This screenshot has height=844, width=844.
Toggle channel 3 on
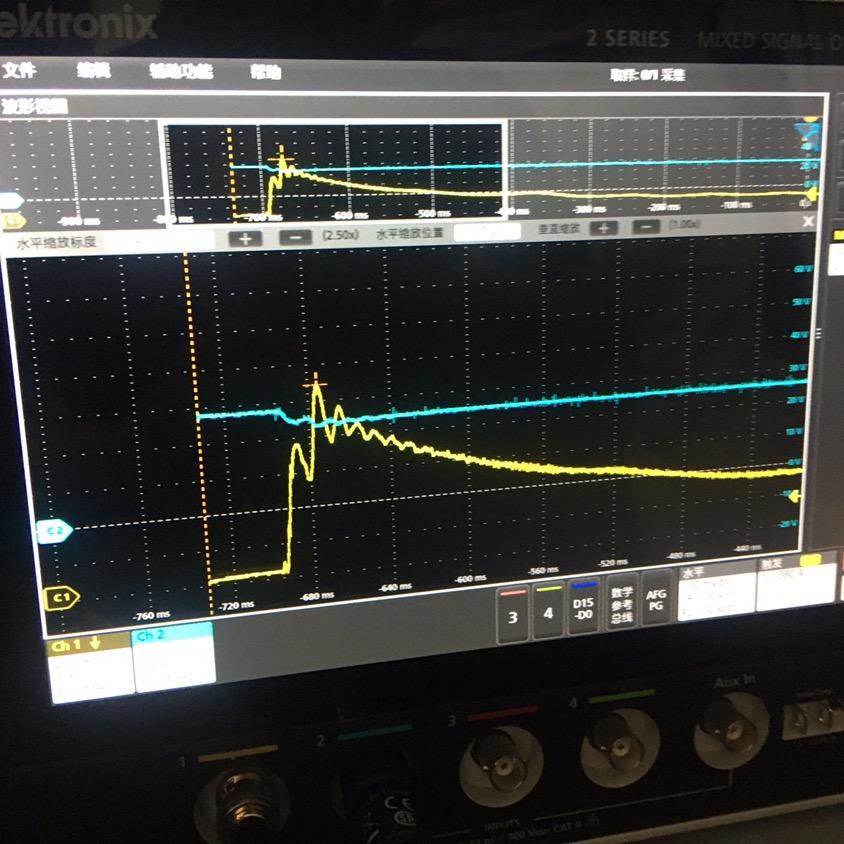[x=513, y=614]
